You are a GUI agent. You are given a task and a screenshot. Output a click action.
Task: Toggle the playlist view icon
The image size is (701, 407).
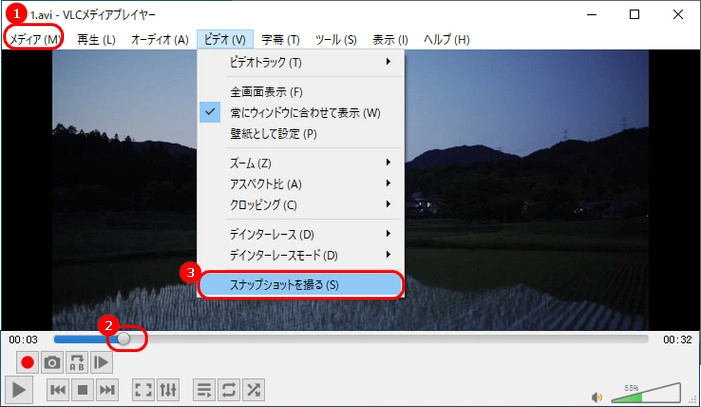(203, 389)
